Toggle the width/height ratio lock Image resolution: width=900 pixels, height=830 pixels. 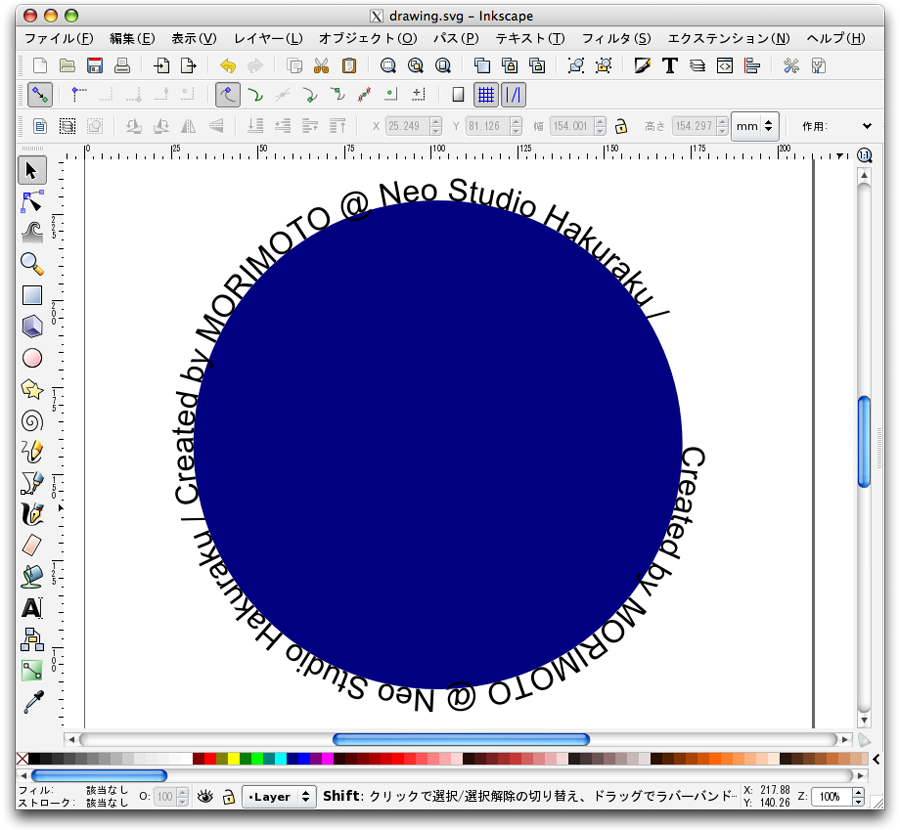click(x=620, y=126)
